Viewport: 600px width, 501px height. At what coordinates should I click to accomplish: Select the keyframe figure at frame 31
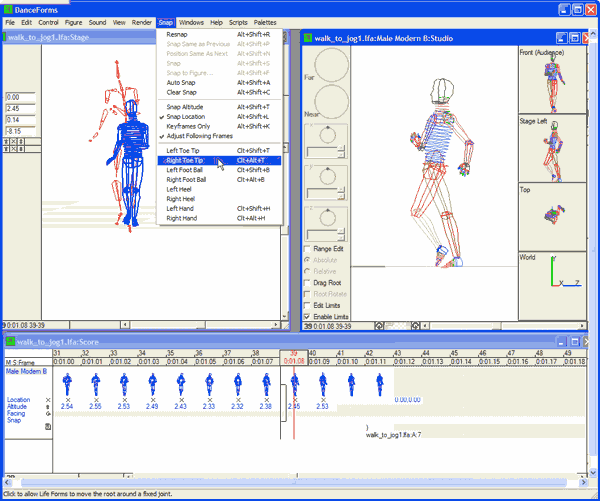tap(67, 383)
